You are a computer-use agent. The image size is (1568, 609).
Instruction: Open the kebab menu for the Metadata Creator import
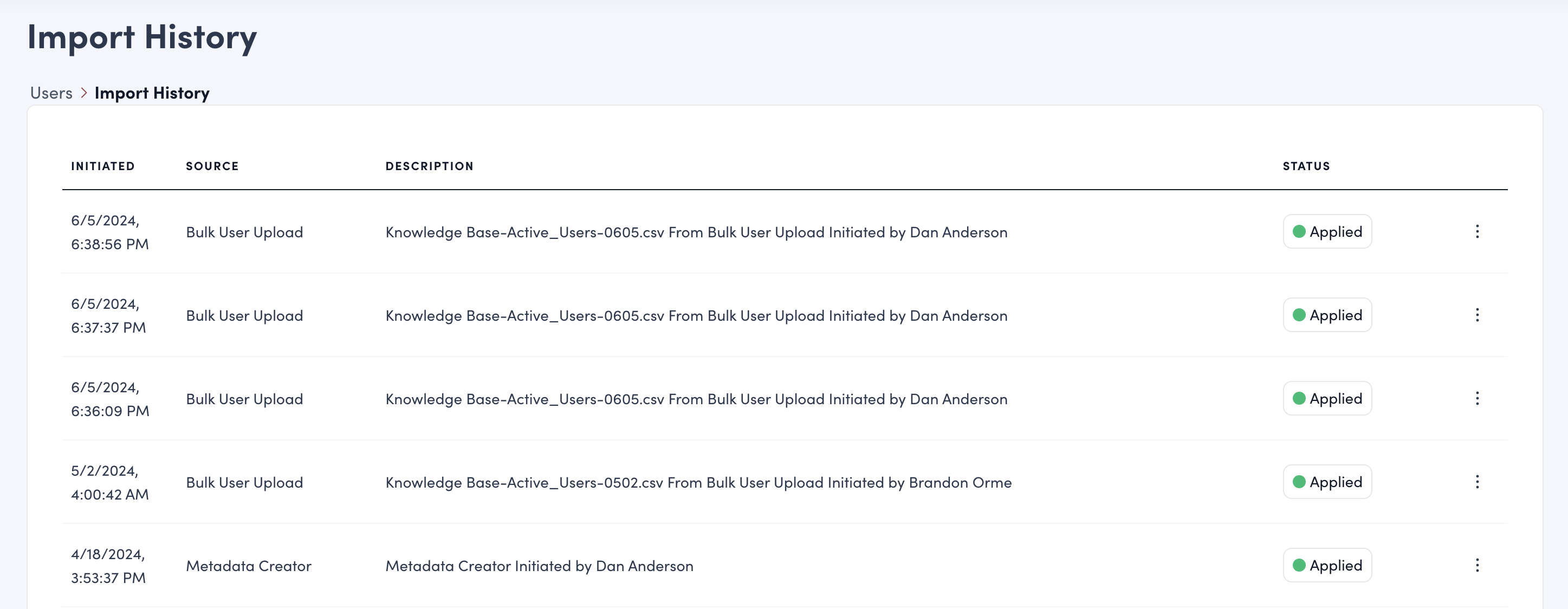coord(1478,565)
